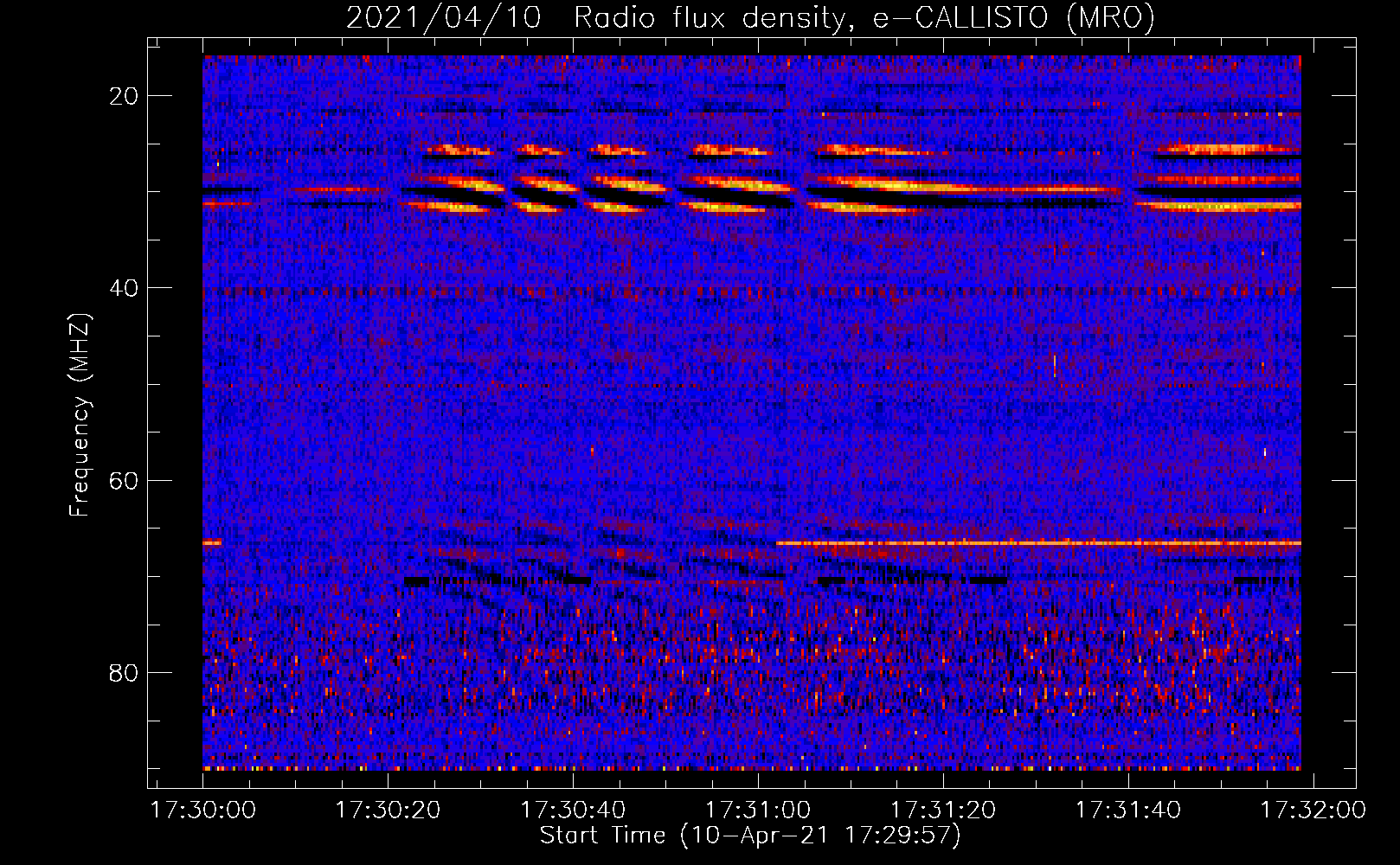Click time tick label '17:30:00'
The image size is (1400, 865).
tap(203, 811)
